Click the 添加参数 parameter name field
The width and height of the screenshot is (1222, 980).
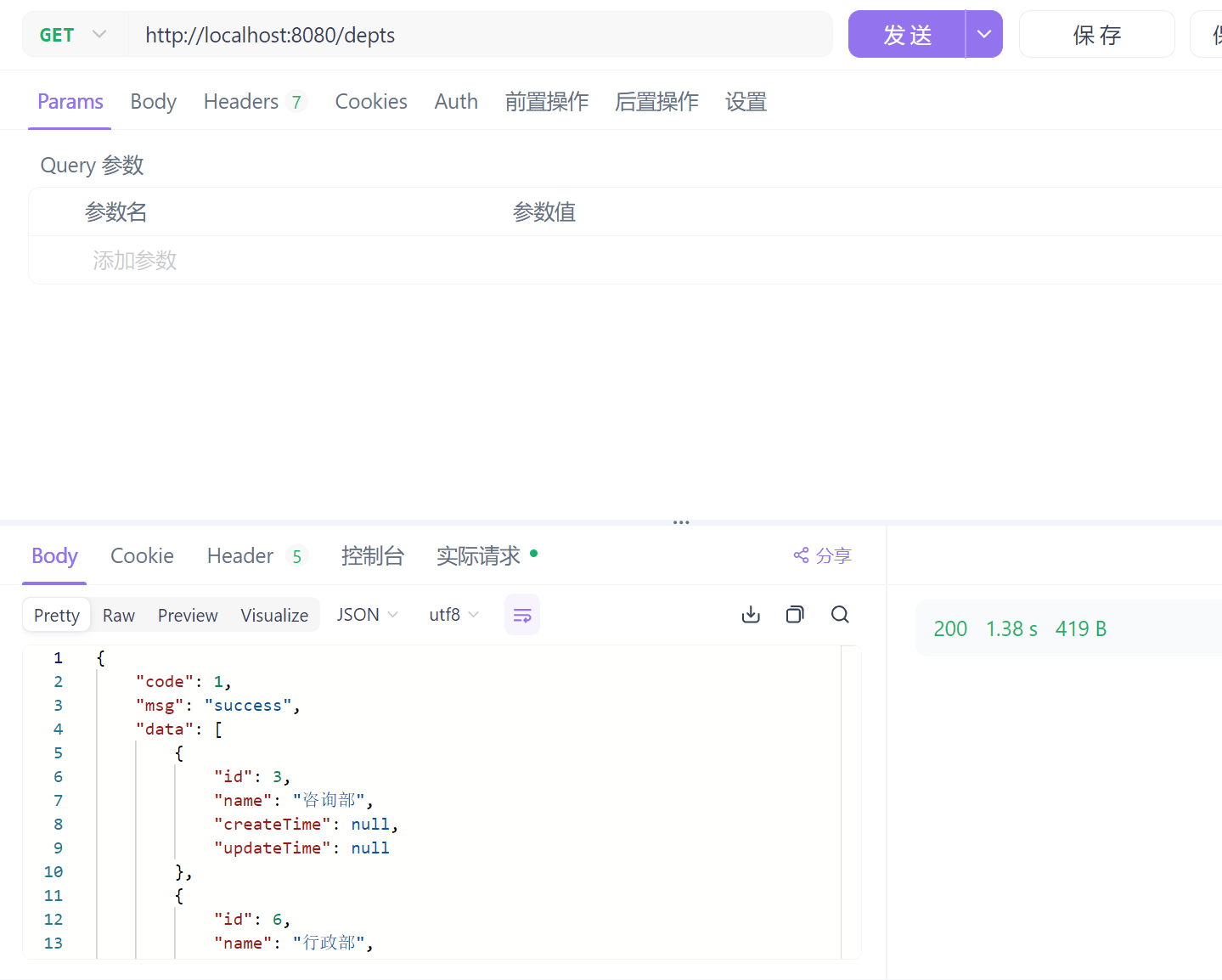point(135,261)
